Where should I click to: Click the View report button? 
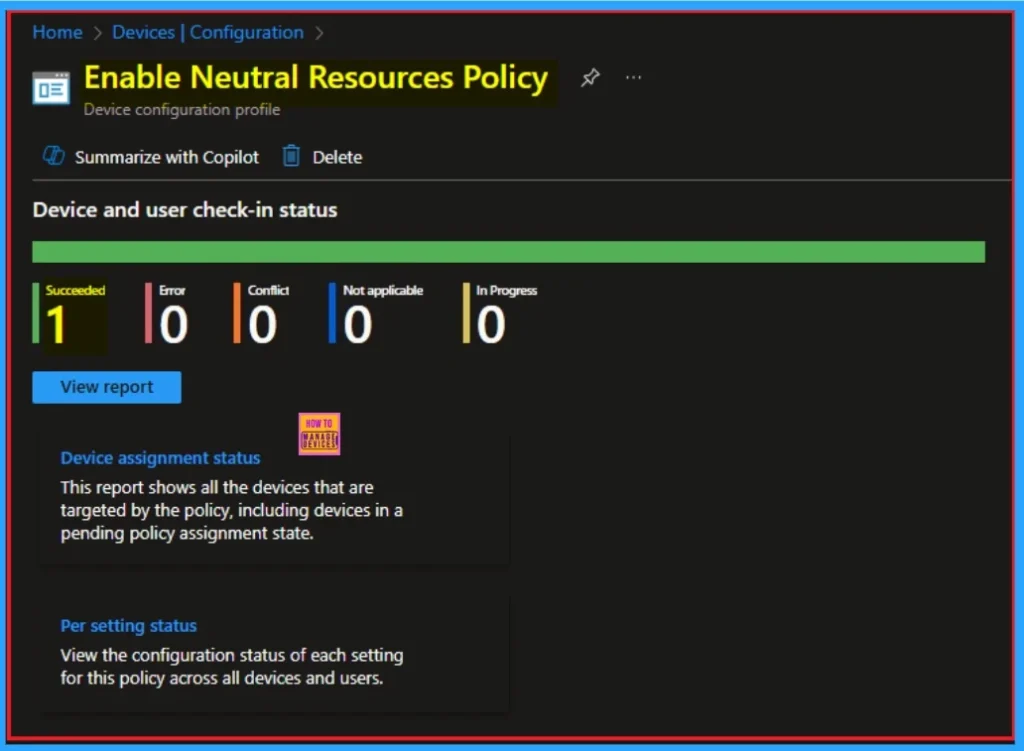[106, 387]
